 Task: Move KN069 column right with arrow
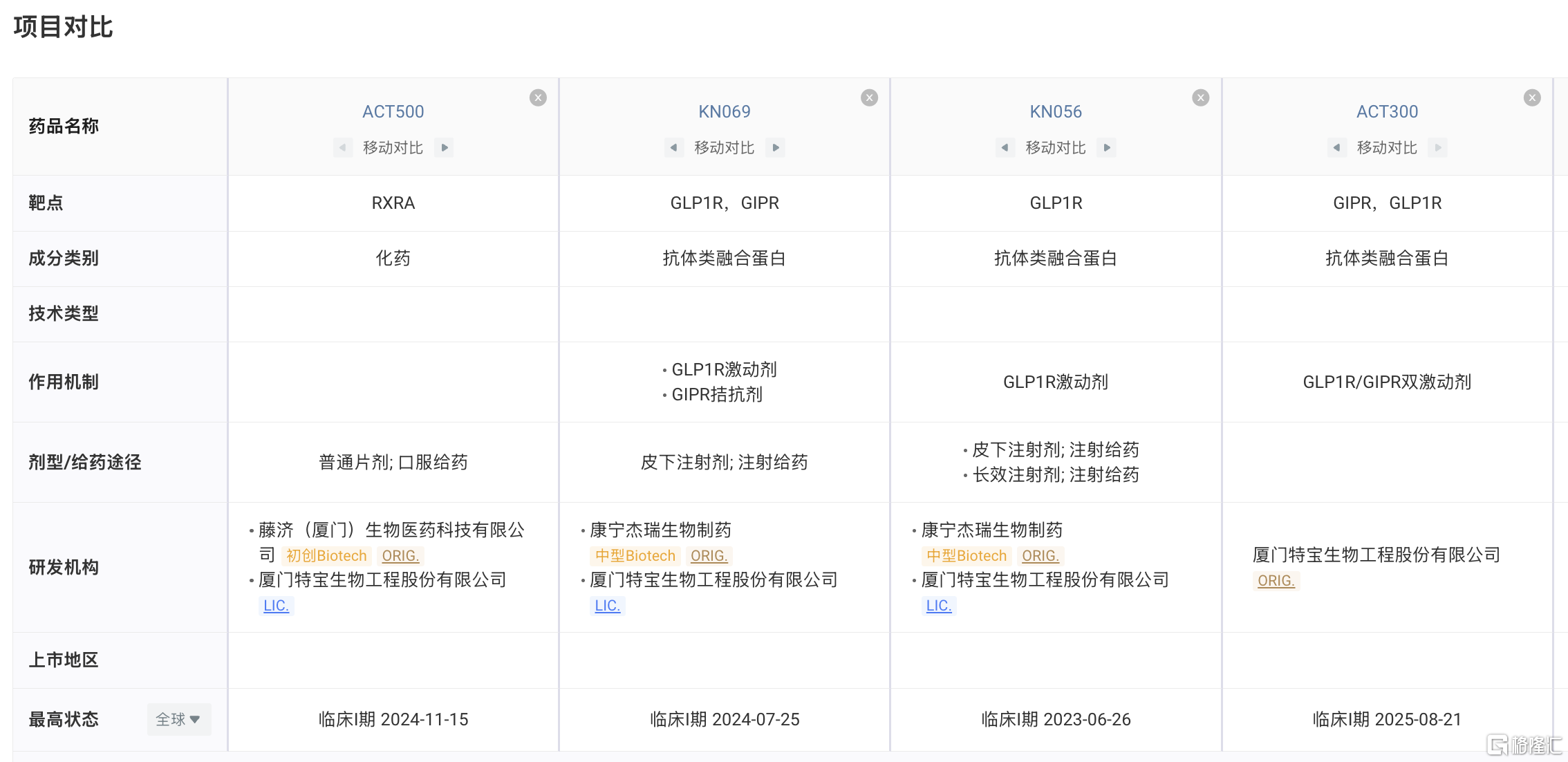pyautogui.click(x=776, y=147)
